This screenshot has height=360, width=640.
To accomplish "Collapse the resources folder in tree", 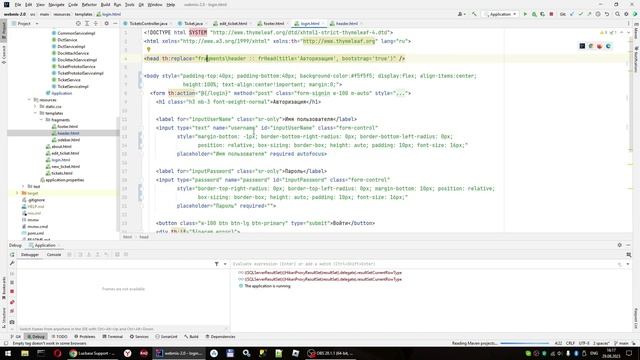I will pyautogui.click(x=29, y=100).
